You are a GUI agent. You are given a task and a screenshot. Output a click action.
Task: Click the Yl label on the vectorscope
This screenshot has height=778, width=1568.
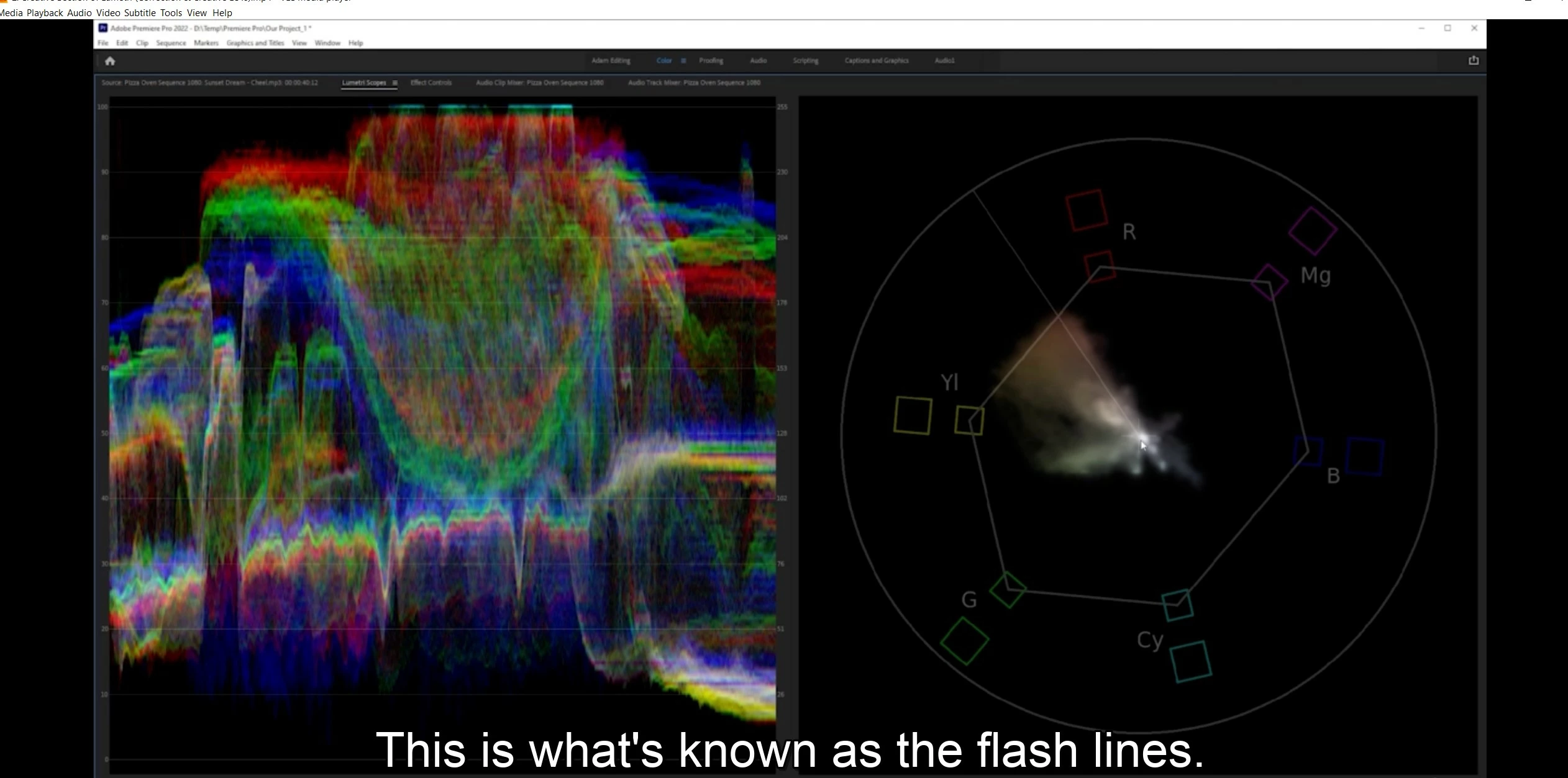pyautogui.click(x=949, y=382)
